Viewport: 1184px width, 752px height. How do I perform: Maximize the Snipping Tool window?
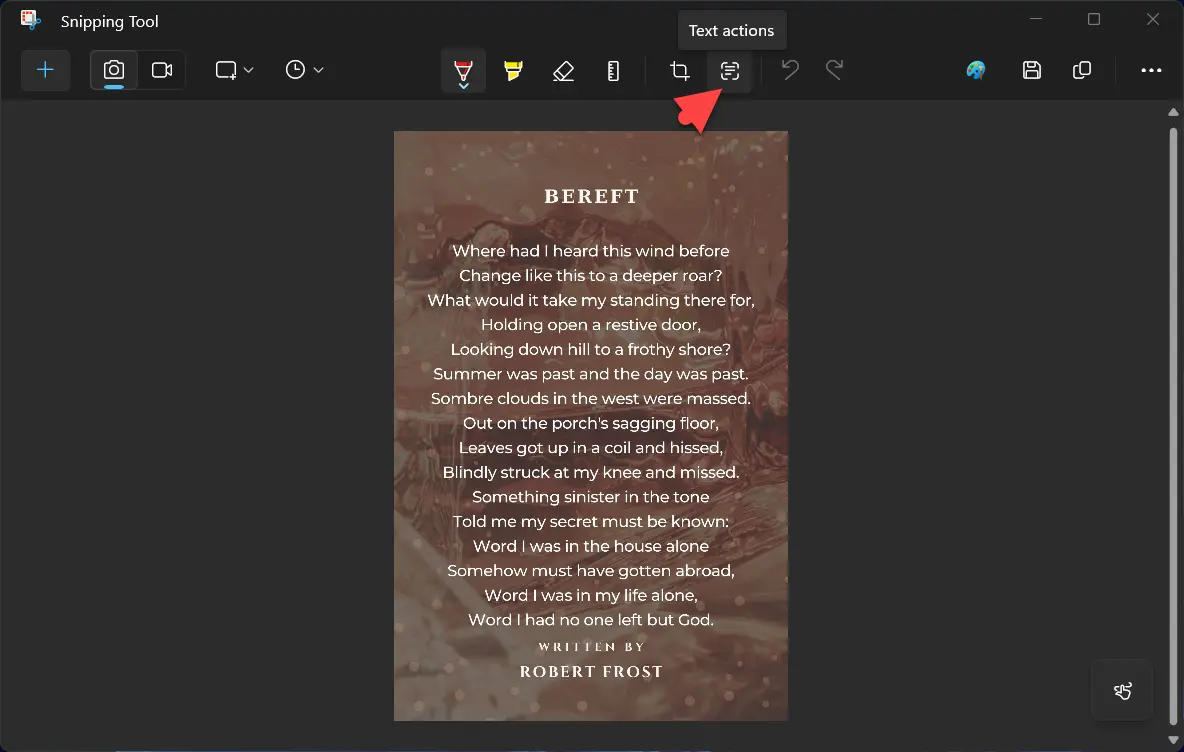(1093, 19)
